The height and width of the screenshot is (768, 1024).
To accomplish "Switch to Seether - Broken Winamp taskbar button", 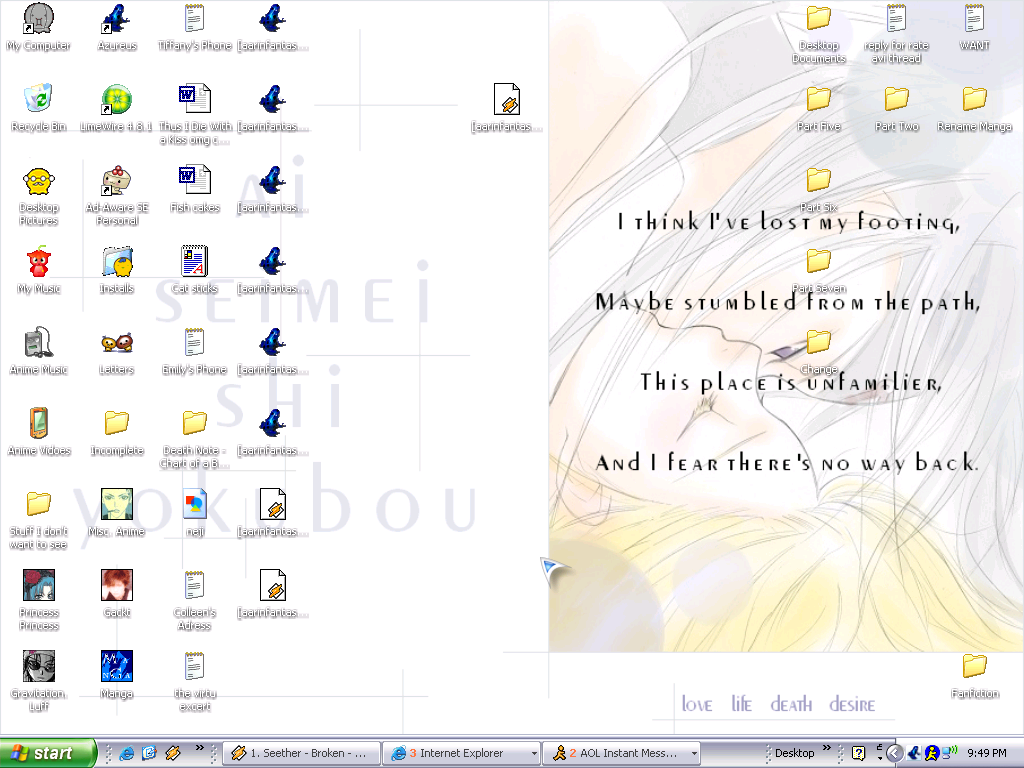I will coord(301,753).
